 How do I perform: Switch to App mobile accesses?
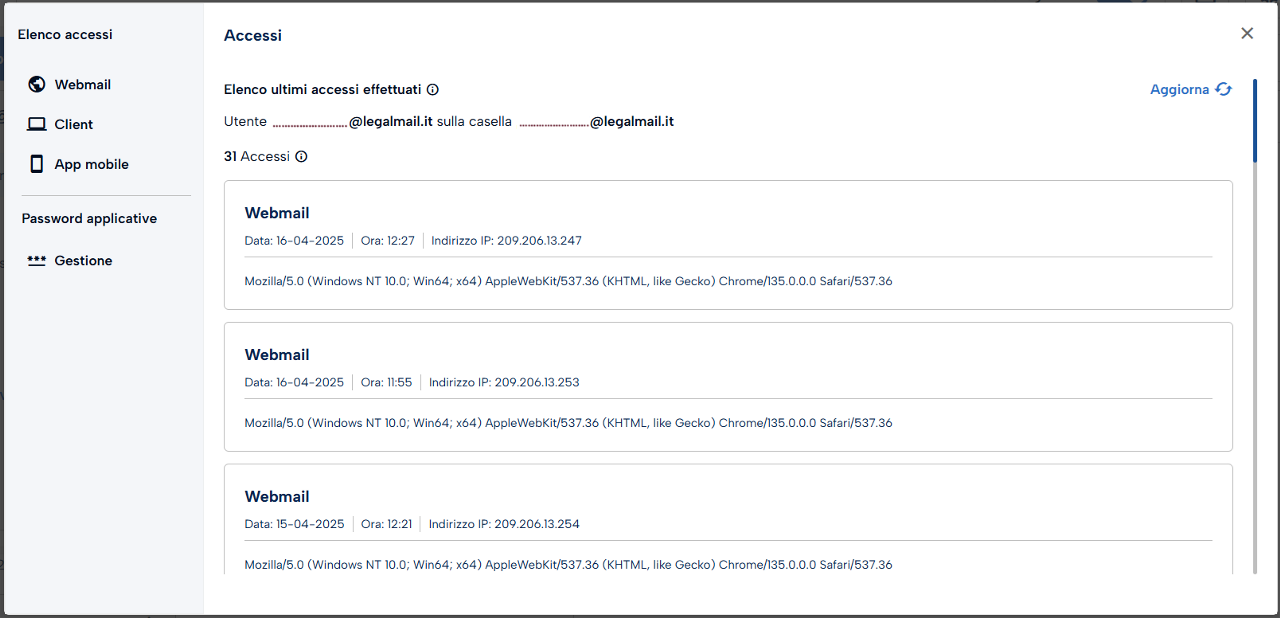point(91,164)
